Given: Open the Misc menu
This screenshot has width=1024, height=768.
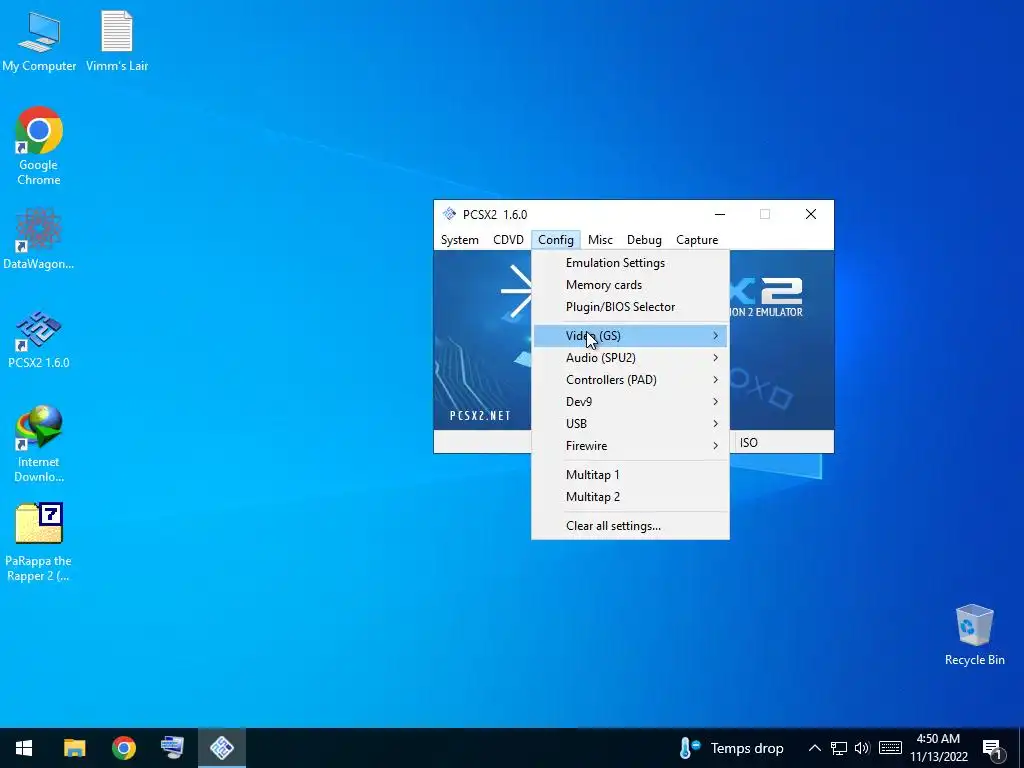Looking at the screenshot, I should pyautogui.click(x=600, y=240).
